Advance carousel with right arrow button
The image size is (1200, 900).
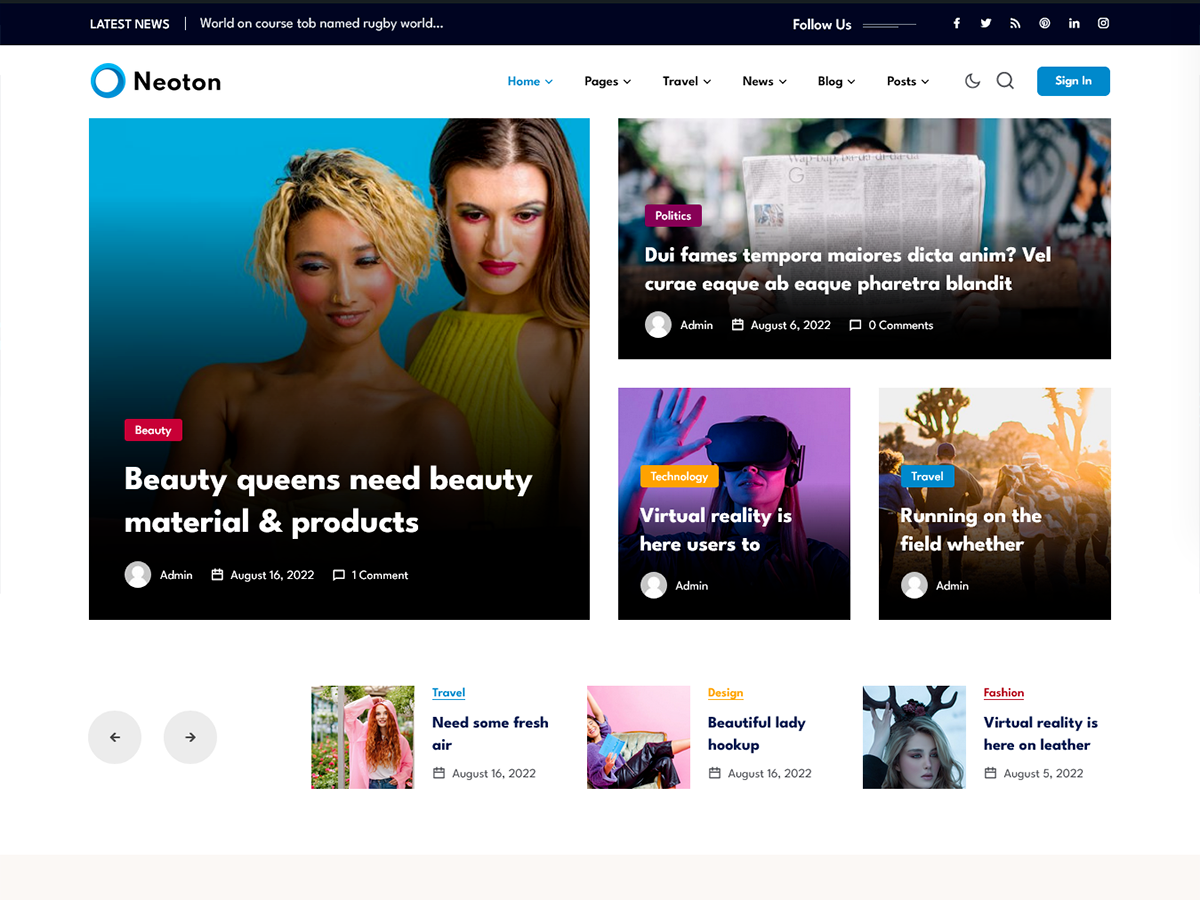[x=190, y=737]
